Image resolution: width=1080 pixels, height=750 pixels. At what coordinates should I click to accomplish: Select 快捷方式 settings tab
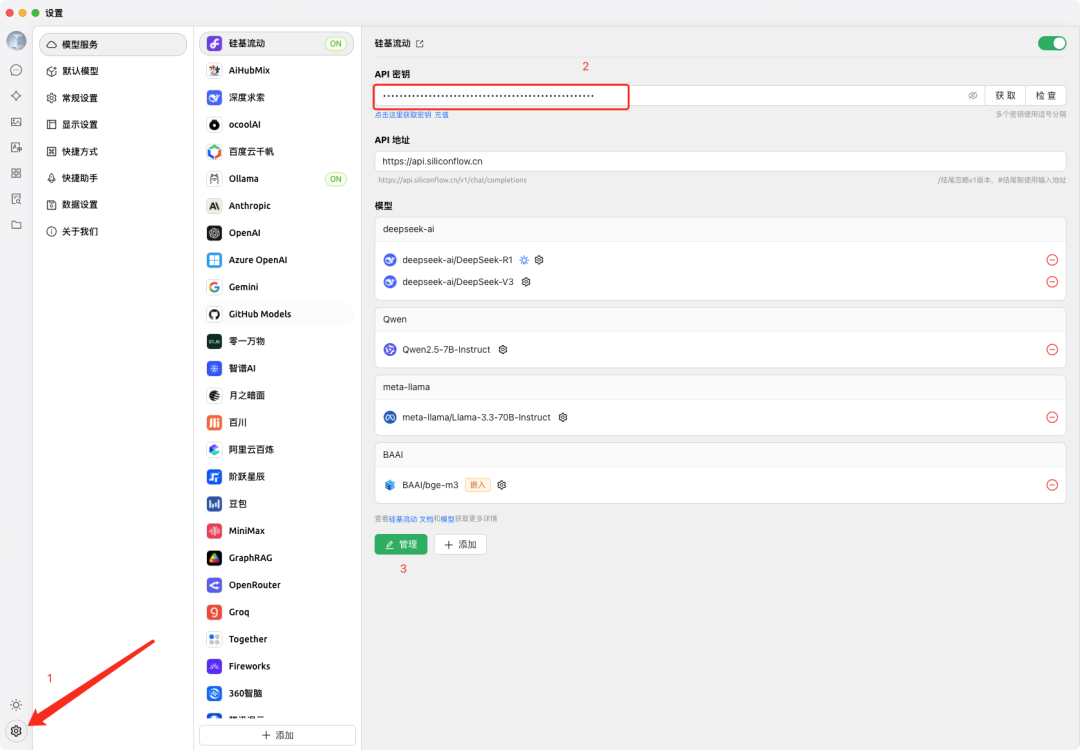pyautogui.click(x=113, y=152)
